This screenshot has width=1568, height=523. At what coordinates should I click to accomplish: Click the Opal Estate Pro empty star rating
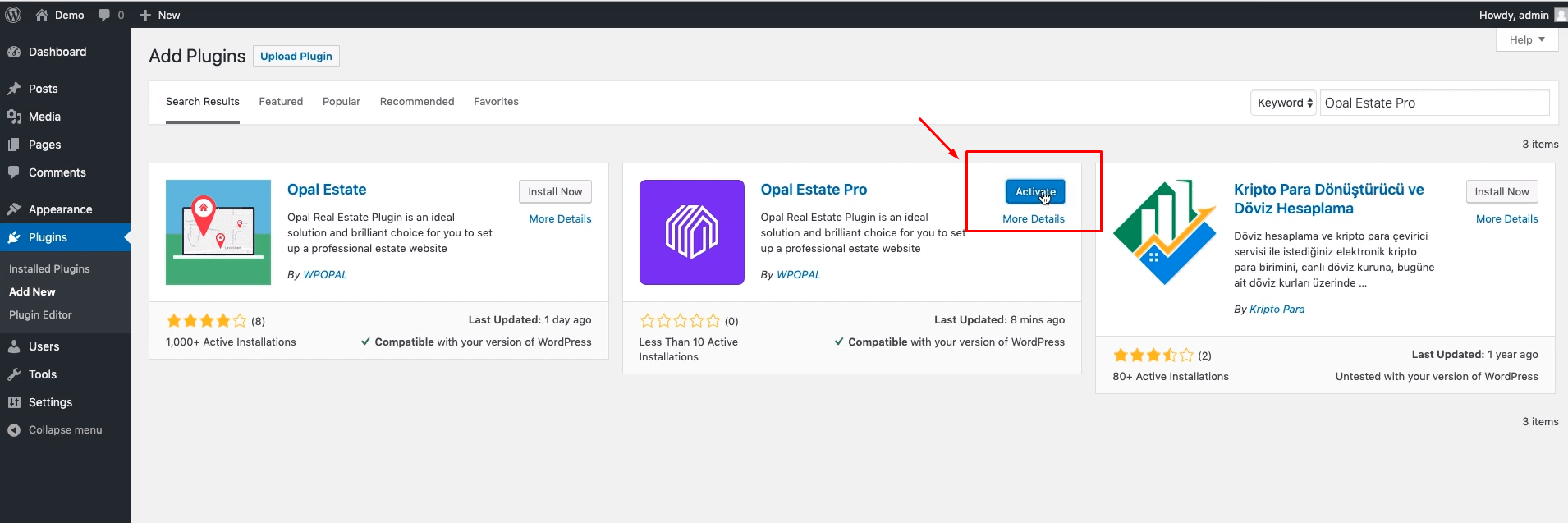[x=680, y=321]
